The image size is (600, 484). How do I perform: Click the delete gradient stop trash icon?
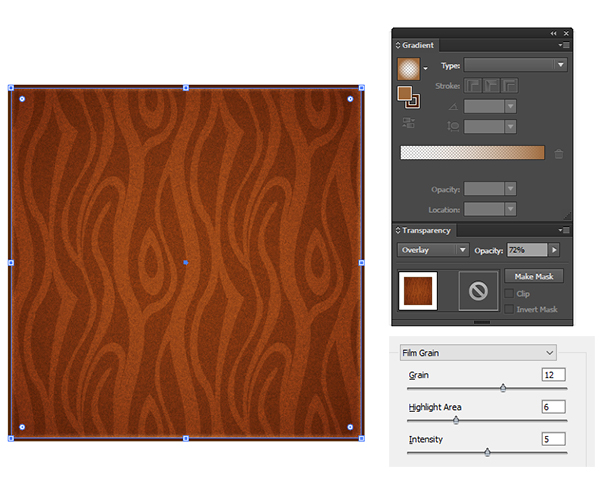pyautogui.click(x=559, y=153)
